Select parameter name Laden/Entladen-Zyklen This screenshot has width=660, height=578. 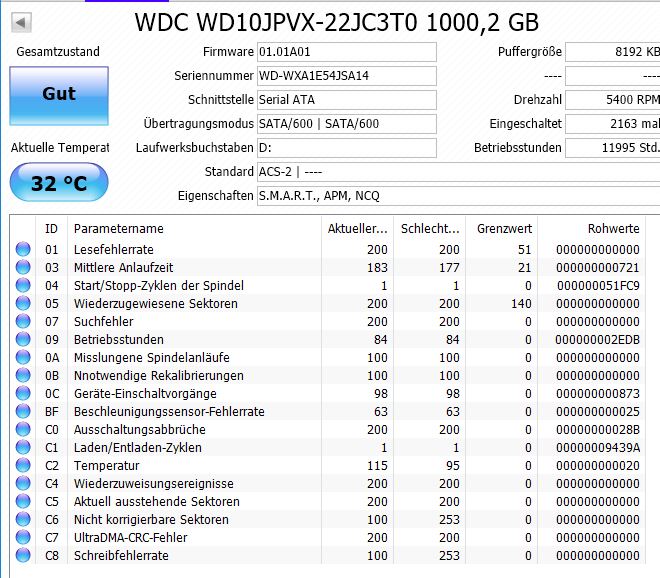tap(138, 447)
